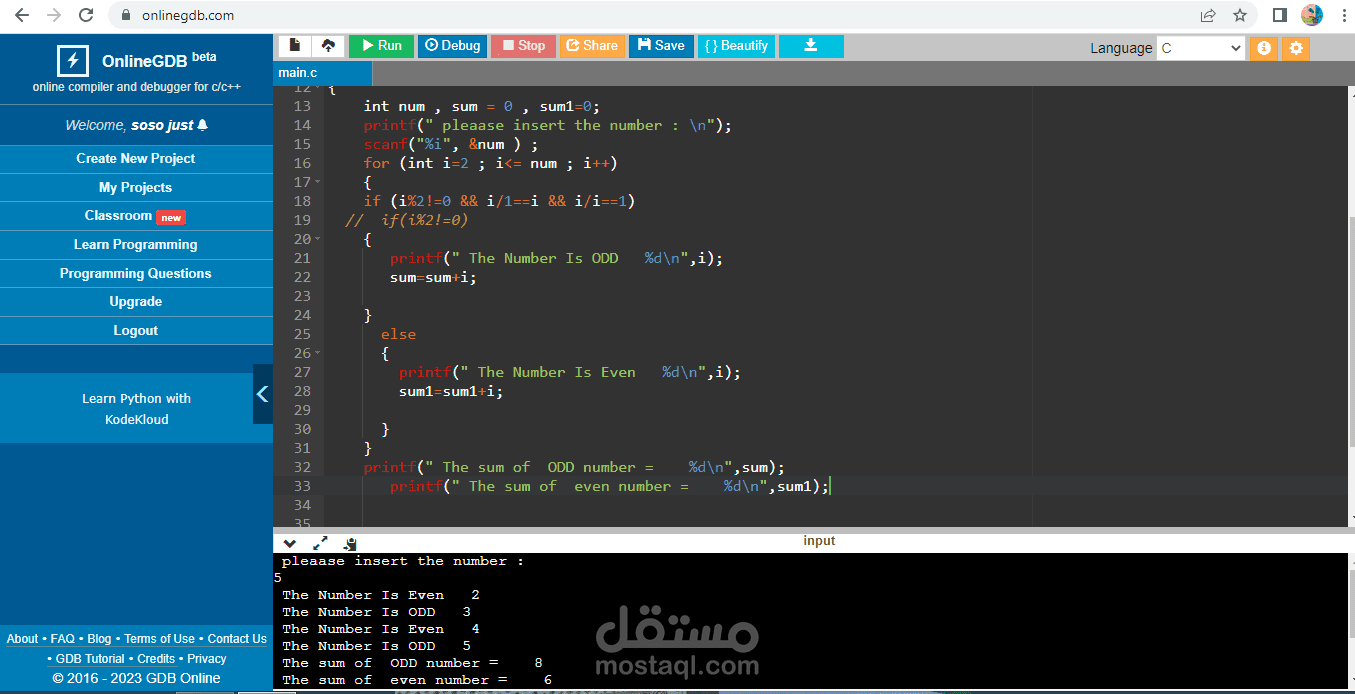Fold the code block at line 20
Viewport: 1355px width, 694px height.
[318, 239]
